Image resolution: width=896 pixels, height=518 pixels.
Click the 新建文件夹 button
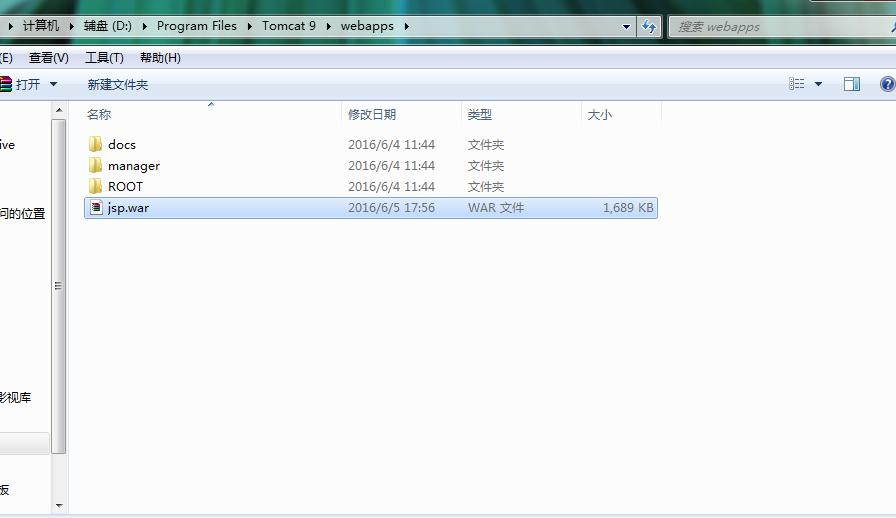click(x=118, y=85)
